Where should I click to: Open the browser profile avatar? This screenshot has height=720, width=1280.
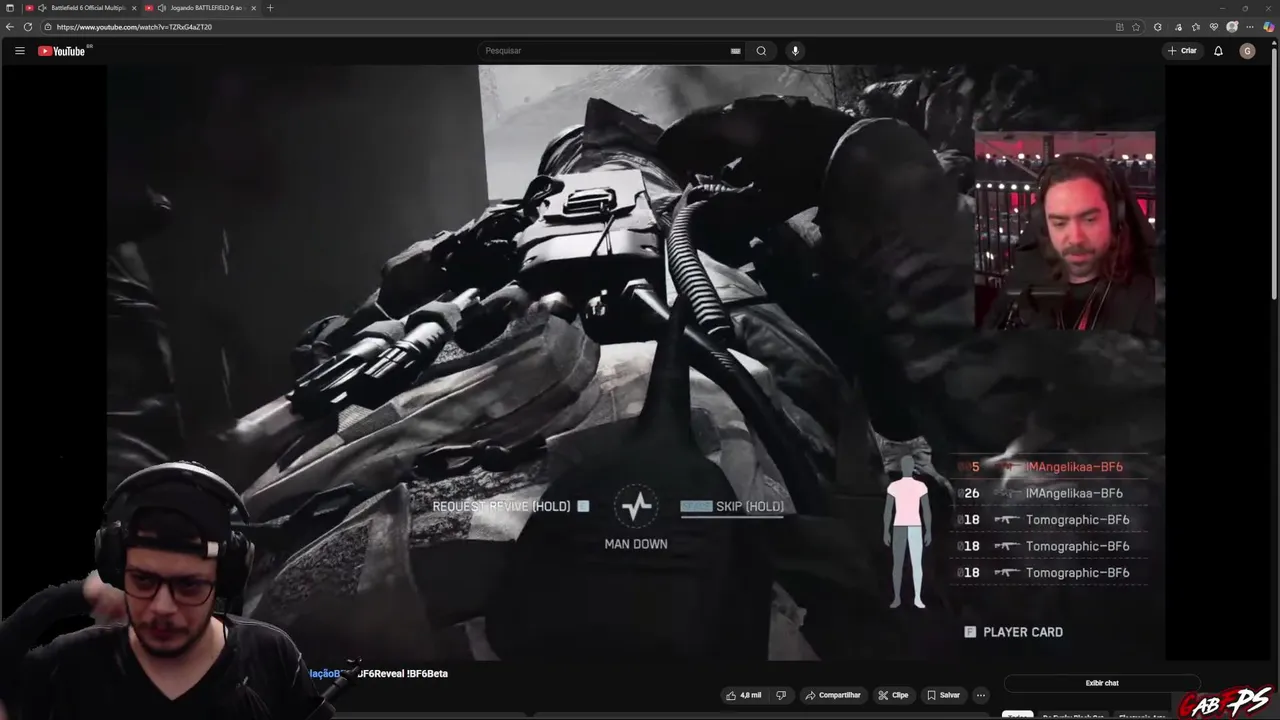[x=1232, y=27]
